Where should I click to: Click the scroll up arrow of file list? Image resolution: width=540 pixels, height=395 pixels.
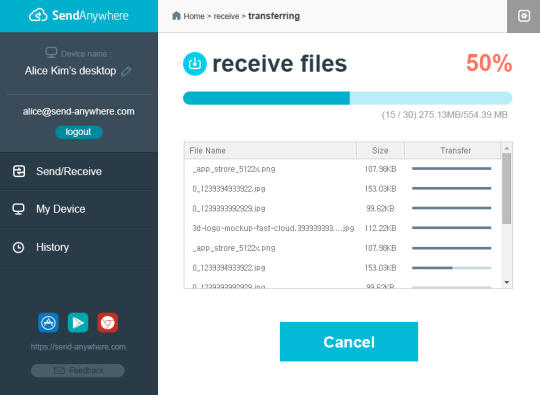tap(507, 148)
